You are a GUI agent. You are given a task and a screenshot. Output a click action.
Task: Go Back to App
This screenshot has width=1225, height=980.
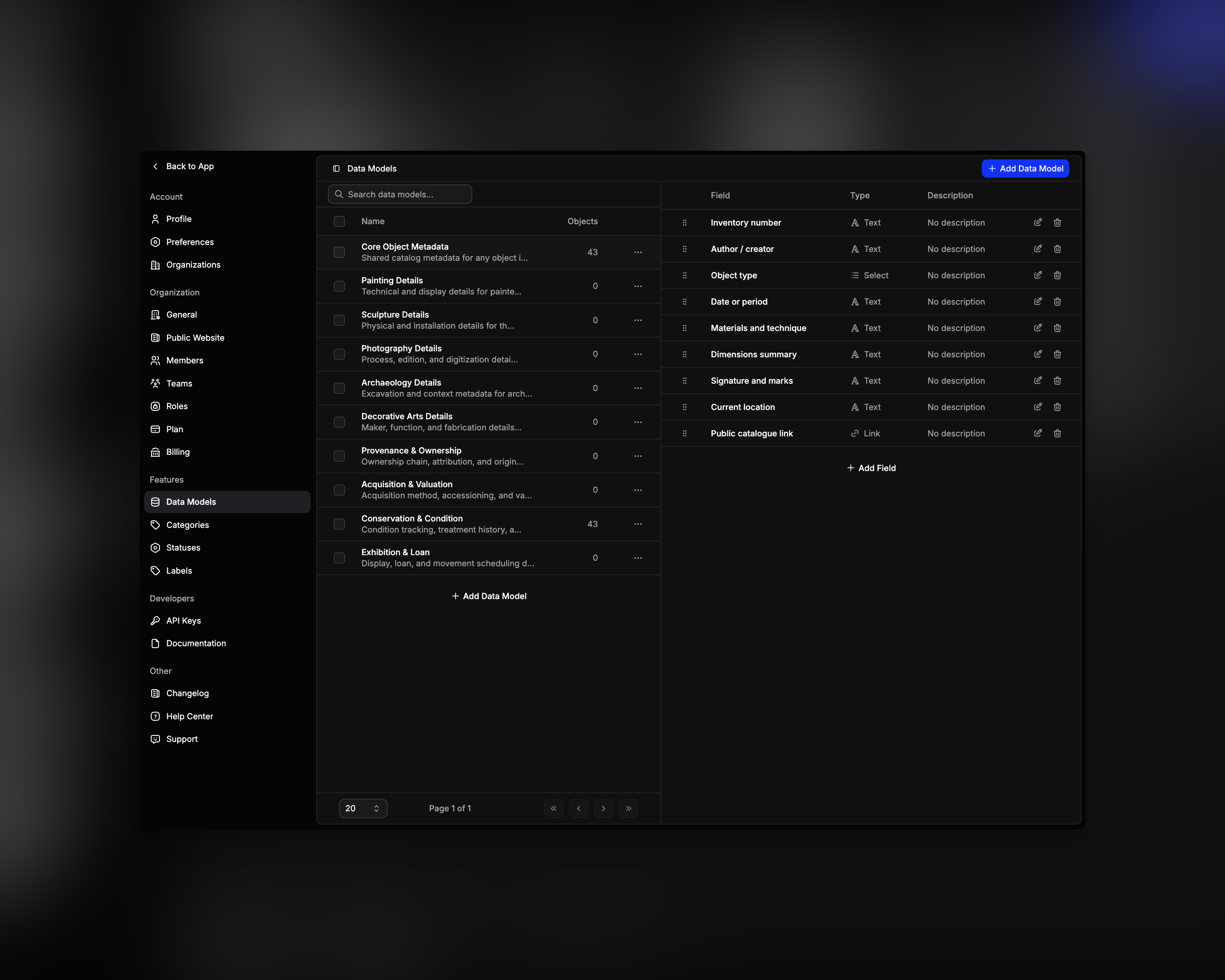pos(183,166)
